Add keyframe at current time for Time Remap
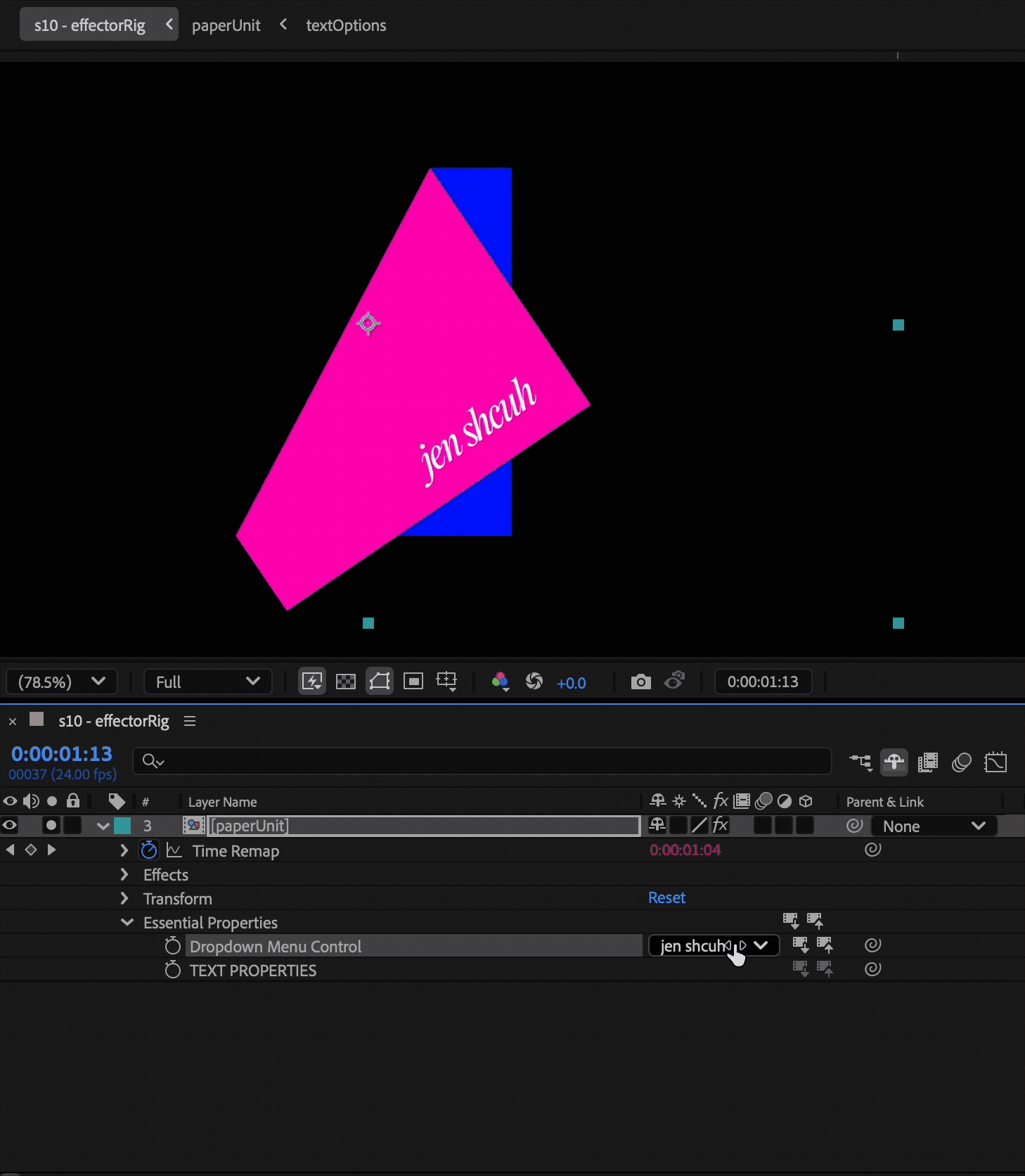This screenshot has width=1025, height=1176. pos(30,850)
